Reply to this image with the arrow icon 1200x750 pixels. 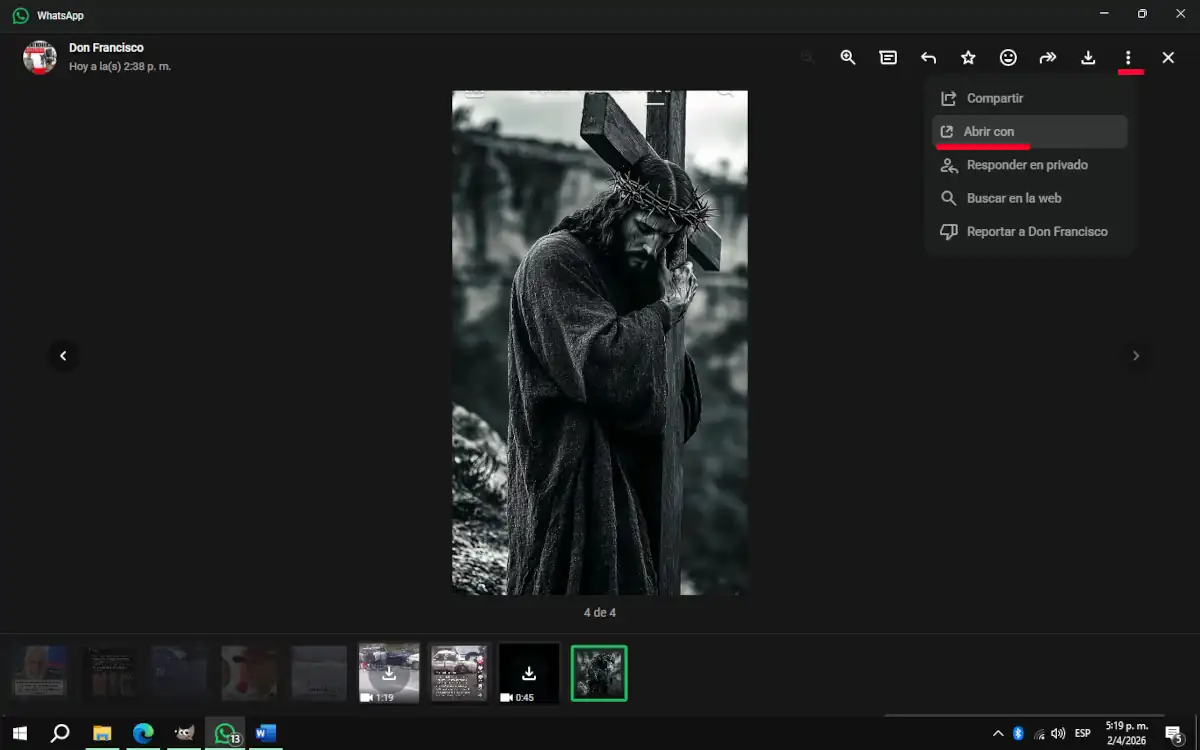click(927, 57)
